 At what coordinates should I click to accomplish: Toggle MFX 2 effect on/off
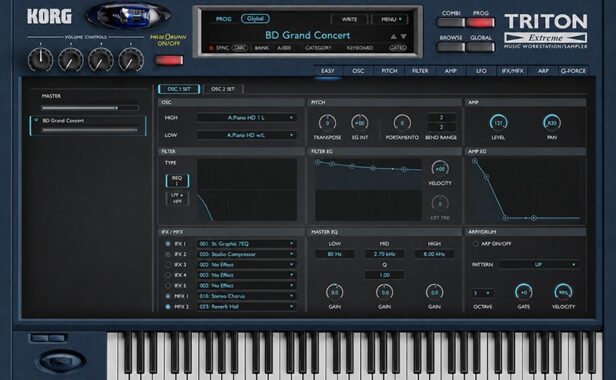click(168, 307)
